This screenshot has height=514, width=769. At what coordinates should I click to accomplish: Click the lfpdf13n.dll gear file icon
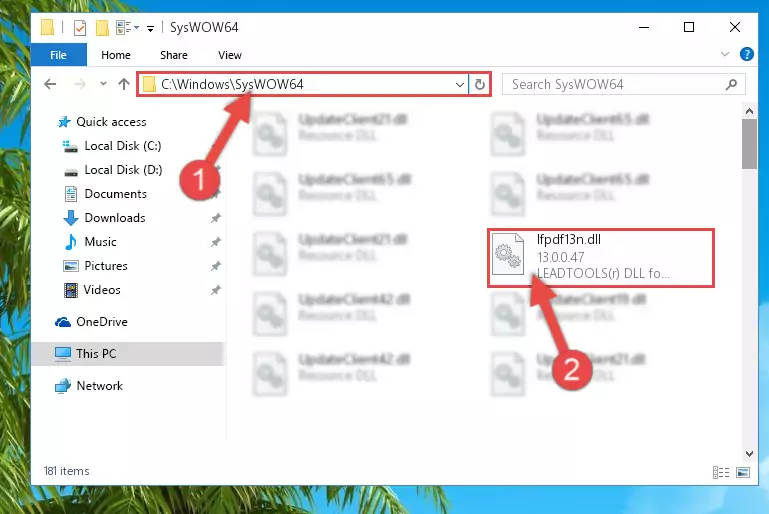pos(508,254)
